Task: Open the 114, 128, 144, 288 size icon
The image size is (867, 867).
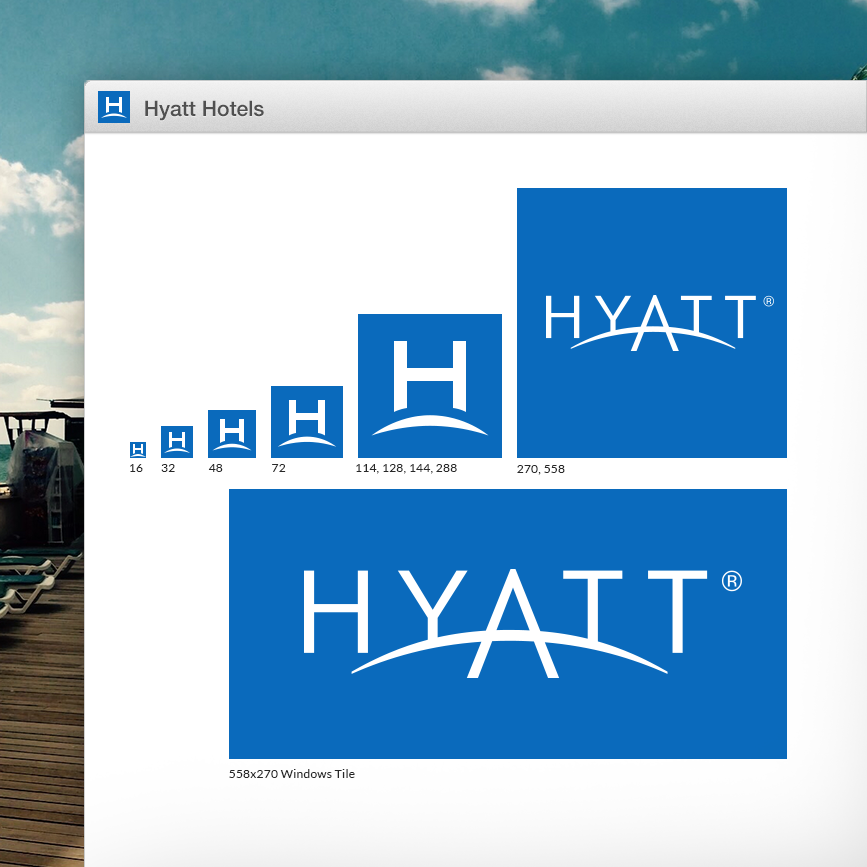Action: (x=429, y=385)
